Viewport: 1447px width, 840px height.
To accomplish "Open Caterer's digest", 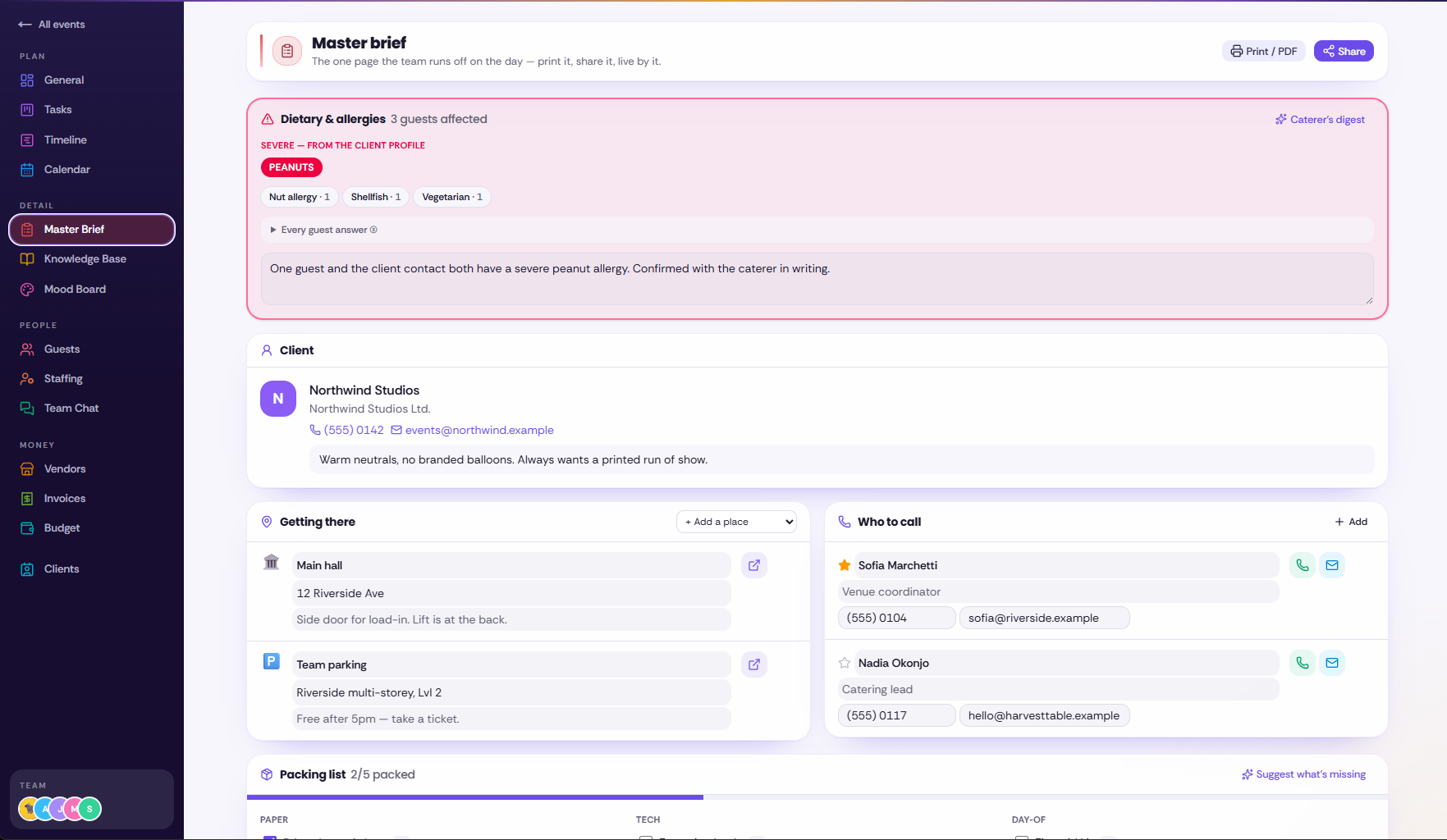I will pyautogui.click(x=1320, y=120).
